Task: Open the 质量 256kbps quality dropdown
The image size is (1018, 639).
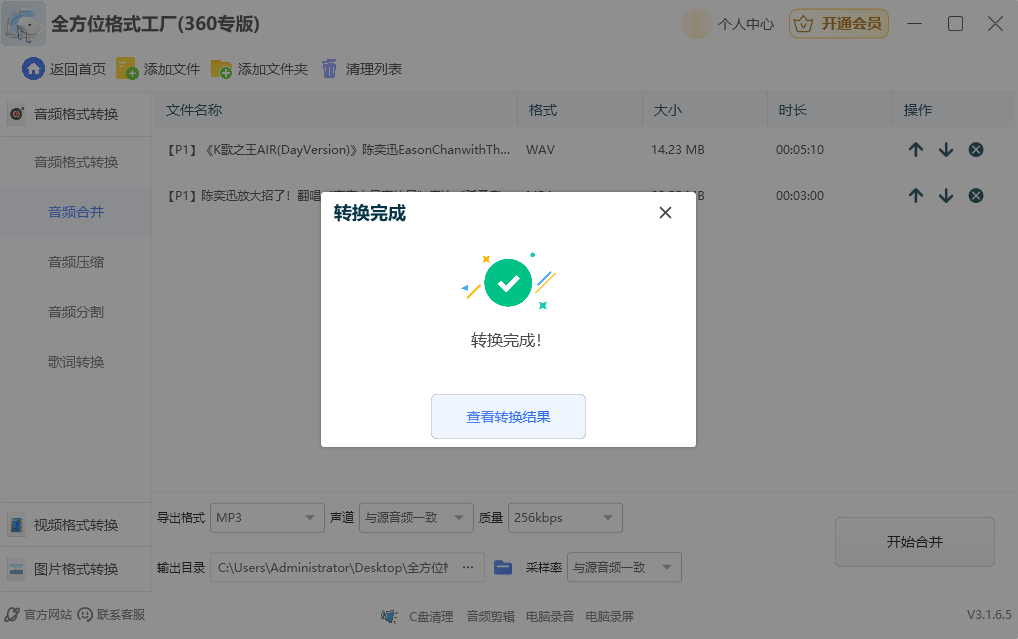Action: tap(565, 517)
